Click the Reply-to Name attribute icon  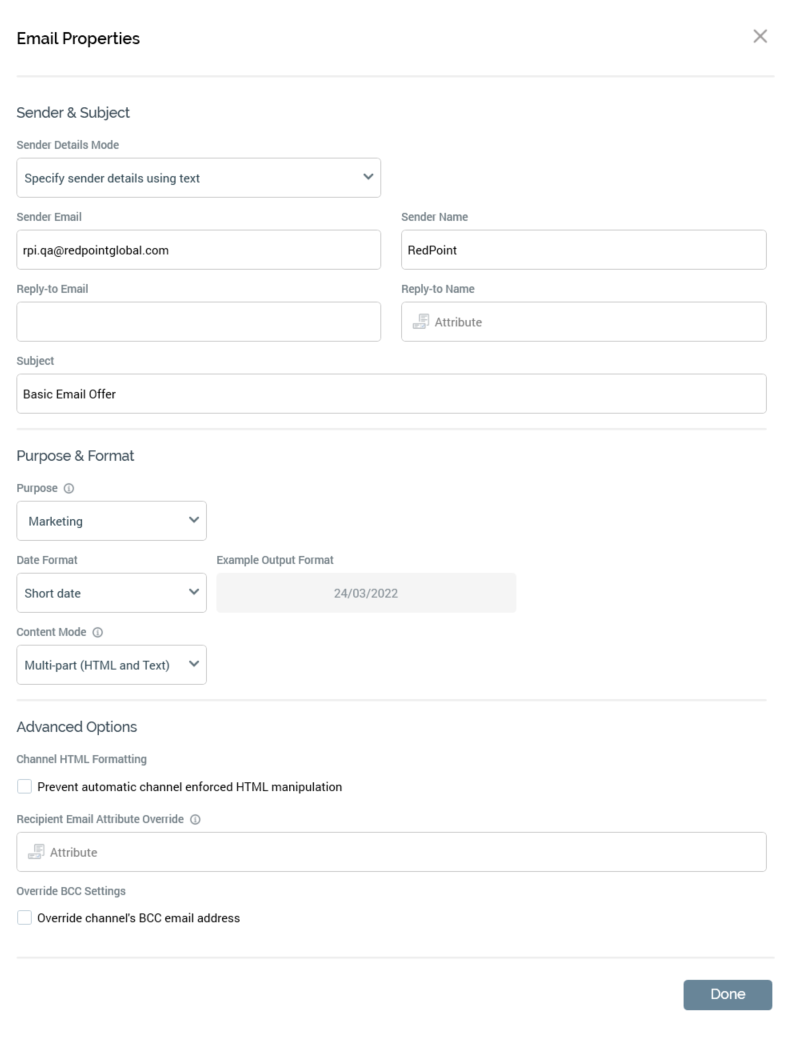(421, 322)
